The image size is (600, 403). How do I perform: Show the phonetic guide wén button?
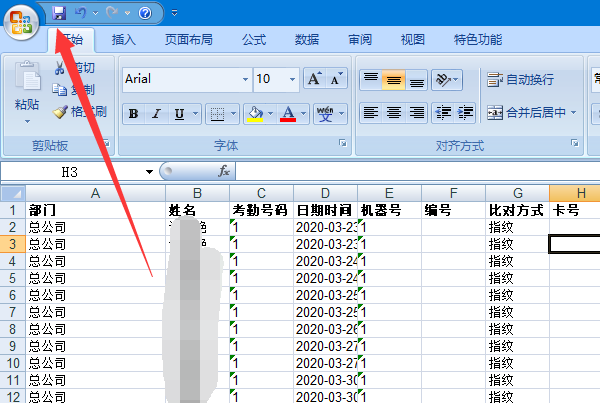pyautogui.click(x=325, y=114)
